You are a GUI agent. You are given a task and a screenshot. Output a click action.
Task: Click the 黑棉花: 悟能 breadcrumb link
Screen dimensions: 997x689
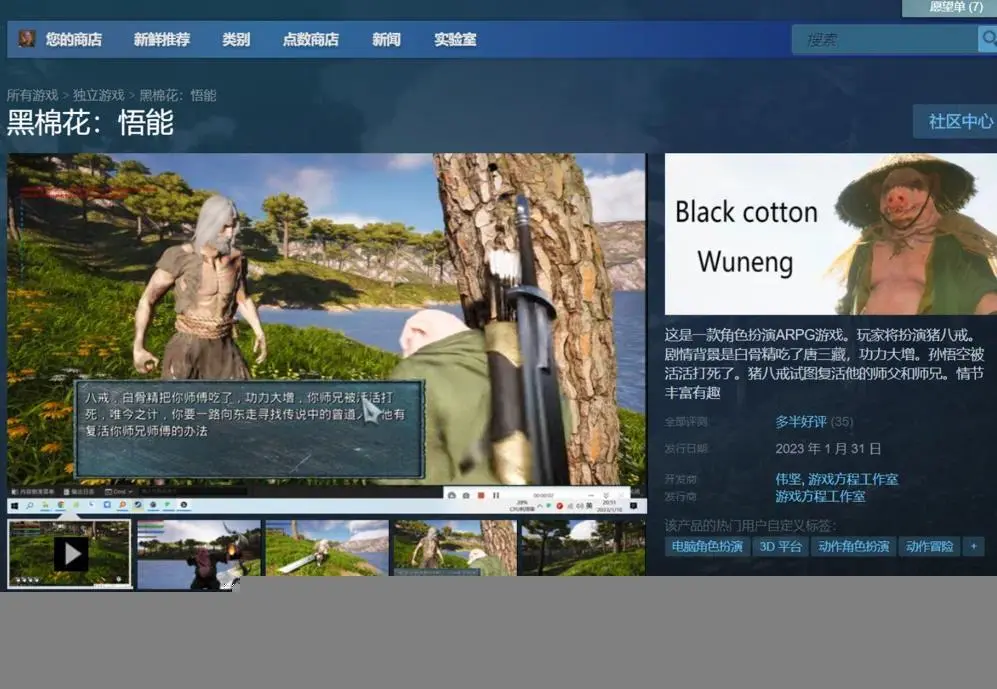point(178,95)
